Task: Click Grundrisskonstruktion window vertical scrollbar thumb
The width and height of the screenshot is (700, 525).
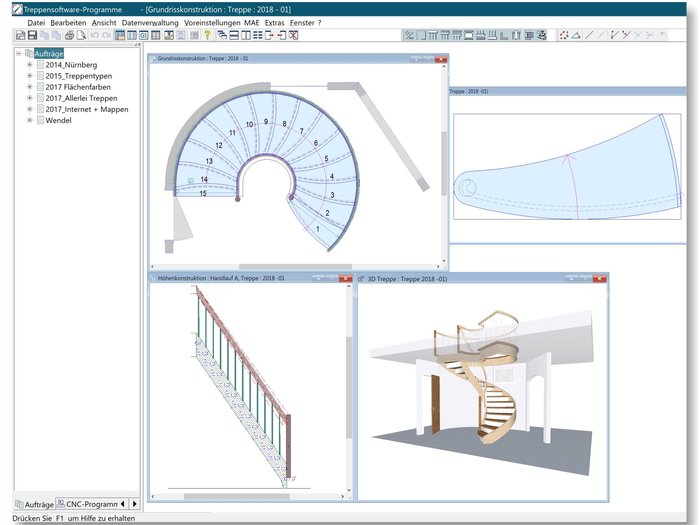Action: [444, 163]
